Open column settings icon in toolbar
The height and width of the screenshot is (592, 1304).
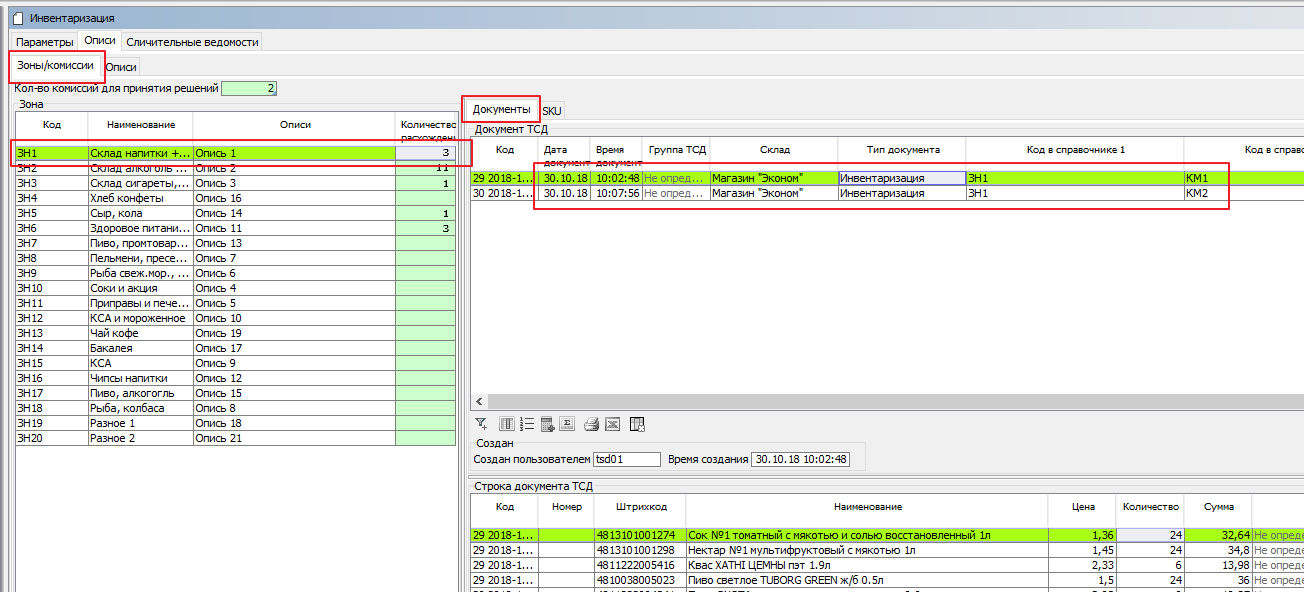[507, 424]
